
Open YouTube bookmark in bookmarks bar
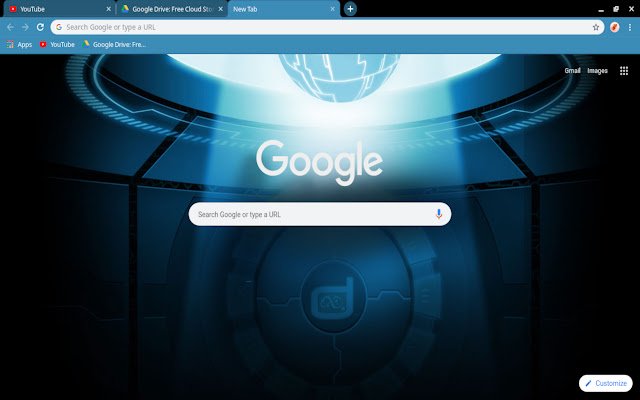[x=57, y=44]
